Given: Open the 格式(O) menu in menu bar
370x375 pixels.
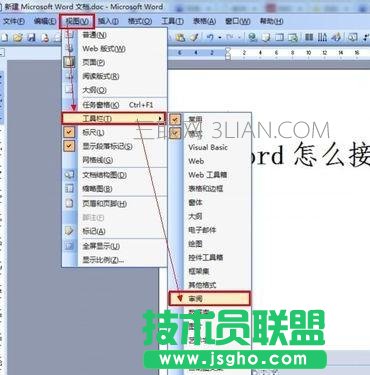Looking at the screenshot, I should [140, 21].
